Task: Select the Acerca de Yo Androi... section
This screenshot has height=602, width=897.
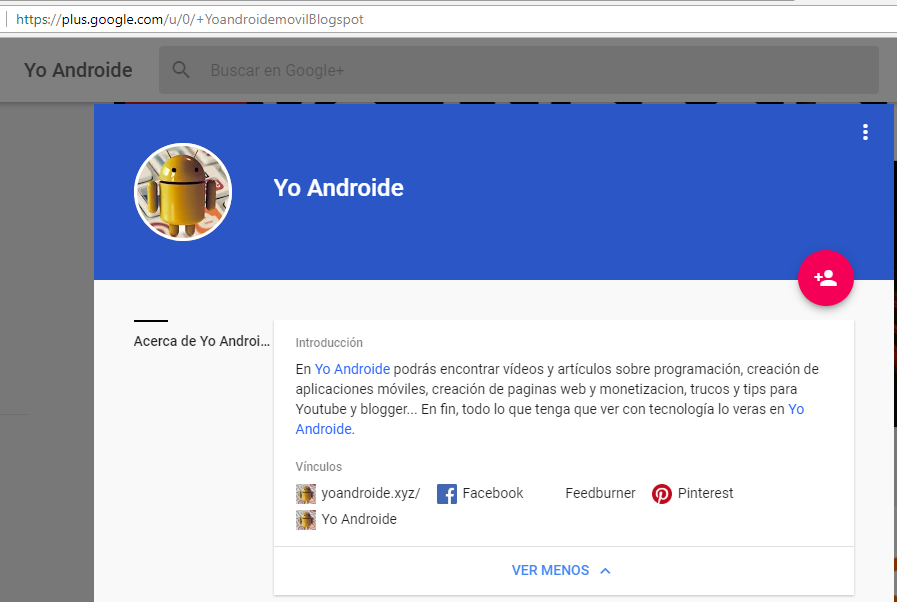Action: click(x=201, y=341)
